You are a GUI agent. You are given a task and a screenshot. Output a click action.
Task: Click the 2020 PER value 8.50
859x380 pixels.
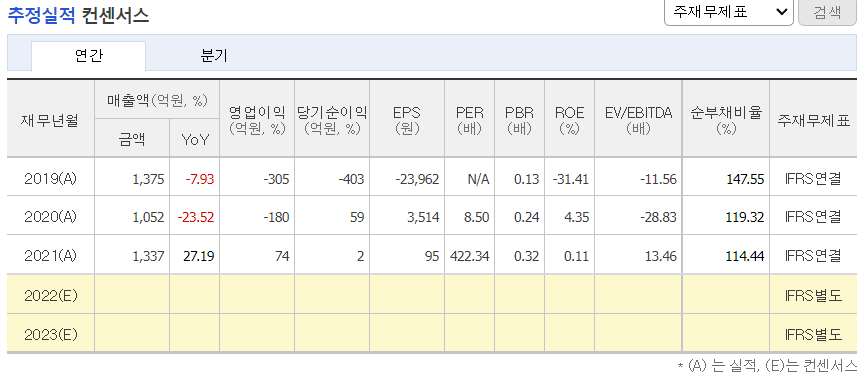click(477, 217)
